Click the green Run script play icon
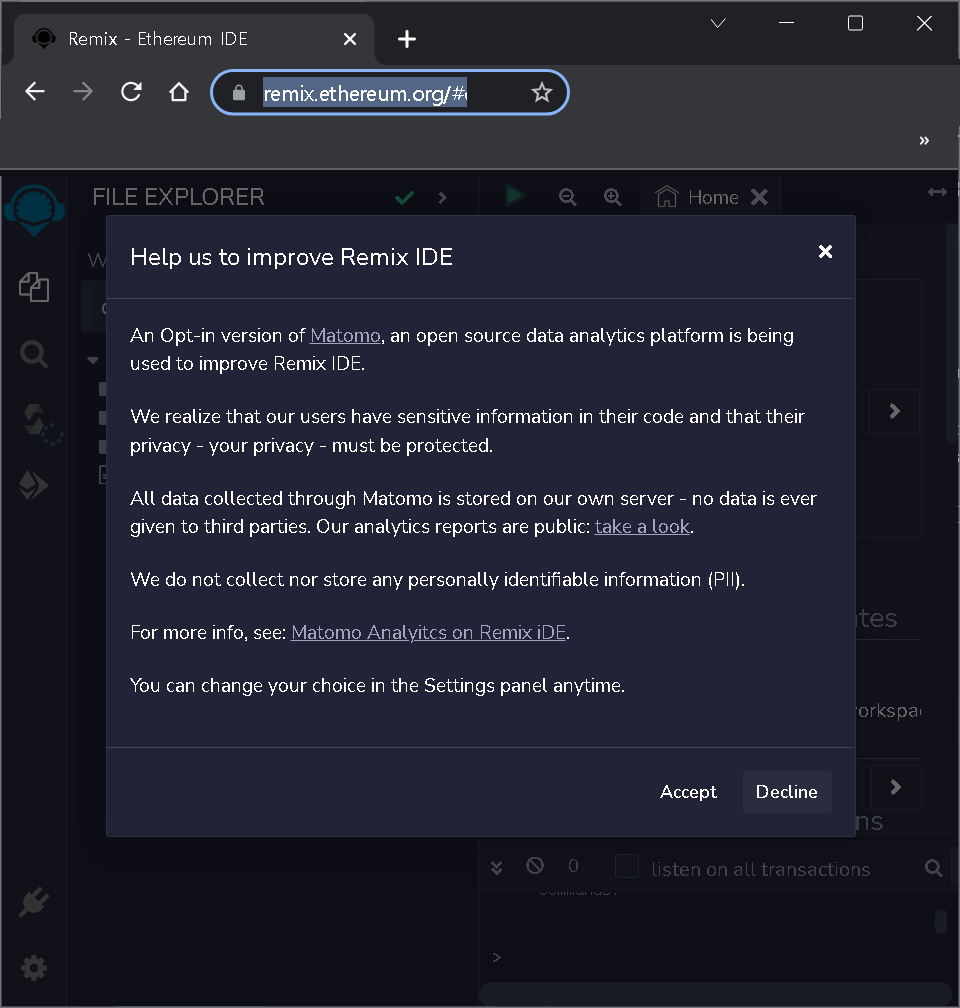Image resolution: width=960 pixels, height=1008 pixels. click(x=514, y=195)
